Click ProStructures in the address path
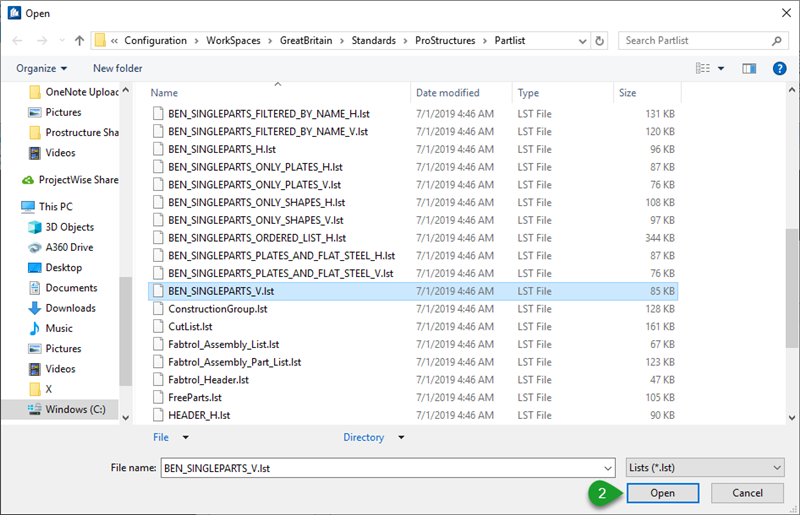The height and width of the screenshot is (515, 800). pyautogui.click(x=445, y=41)
